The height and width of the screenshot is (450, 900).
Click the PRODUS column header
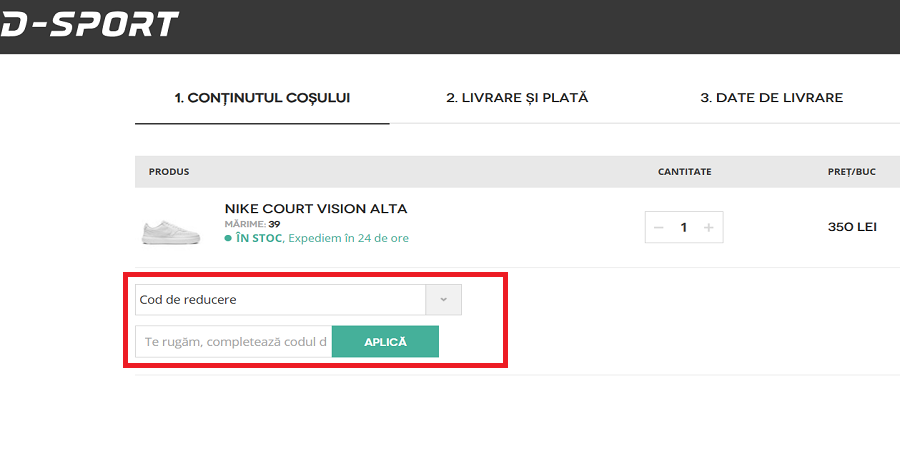(169, 172)
